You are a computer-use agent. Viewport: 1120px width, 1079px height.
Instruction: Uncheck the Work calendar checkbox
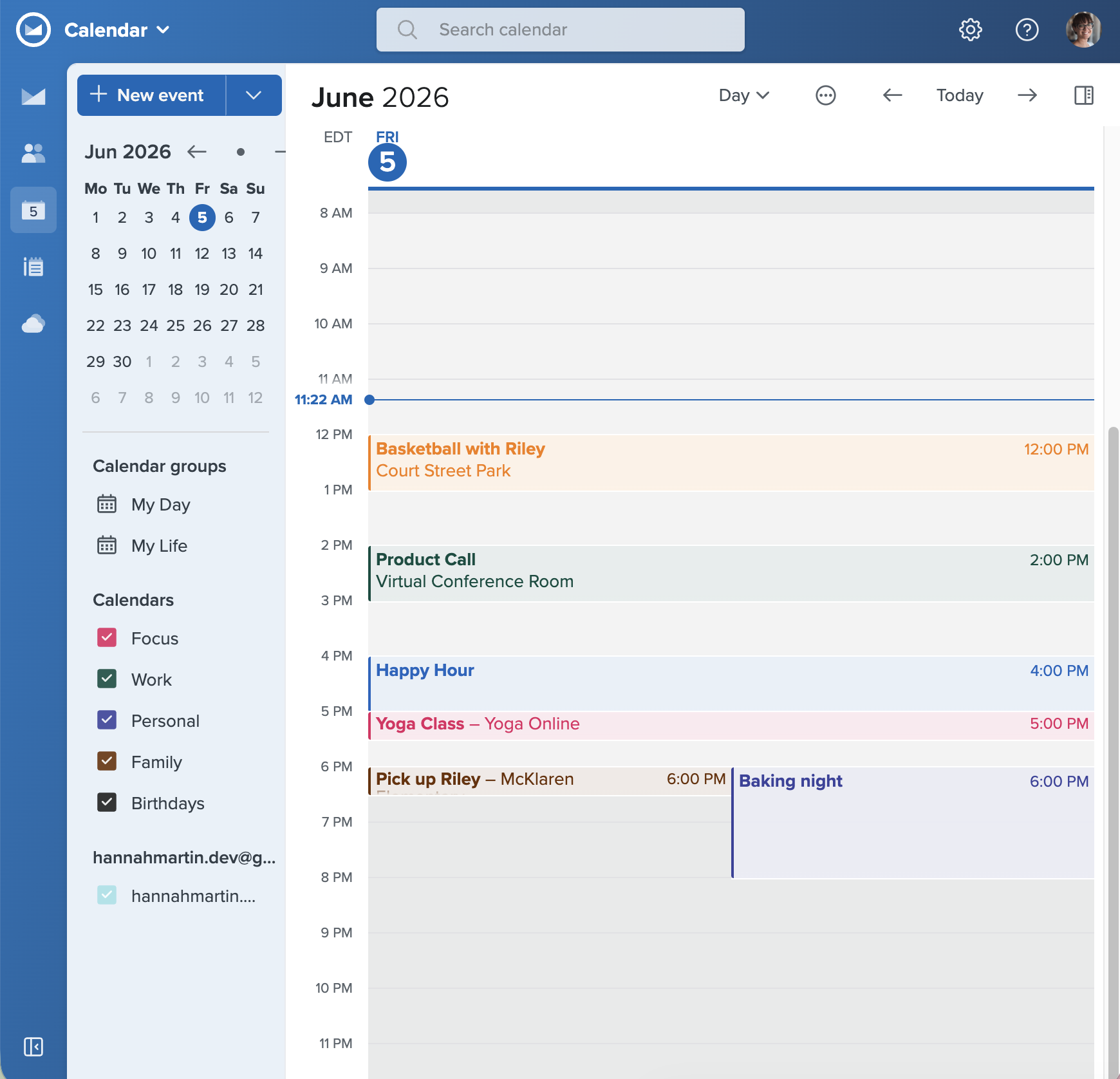coord(107,679)
